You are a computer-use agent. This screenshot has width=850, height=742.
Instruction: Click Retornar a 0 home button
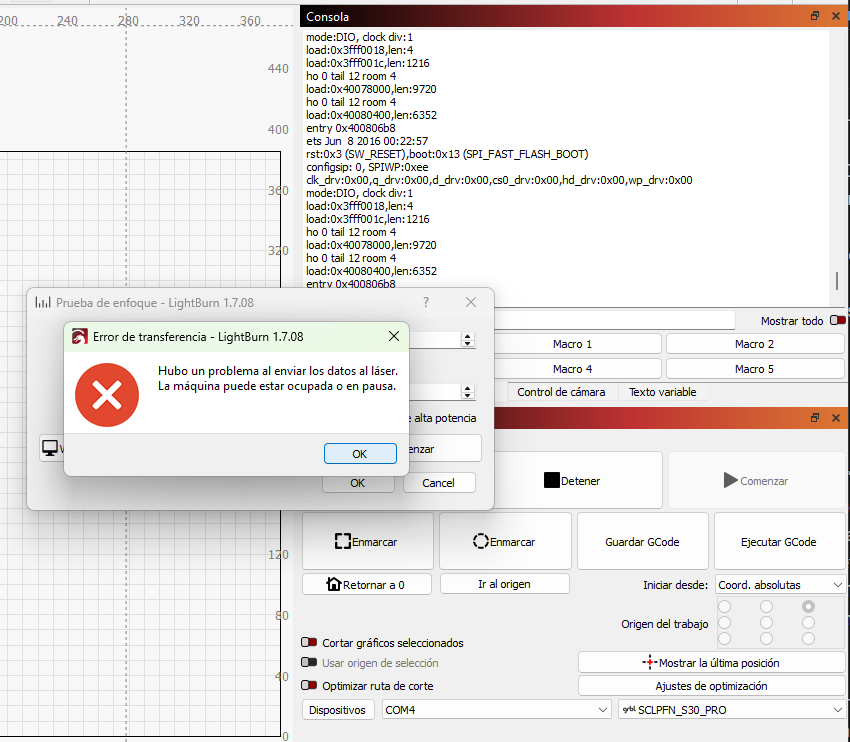point(367,584)
